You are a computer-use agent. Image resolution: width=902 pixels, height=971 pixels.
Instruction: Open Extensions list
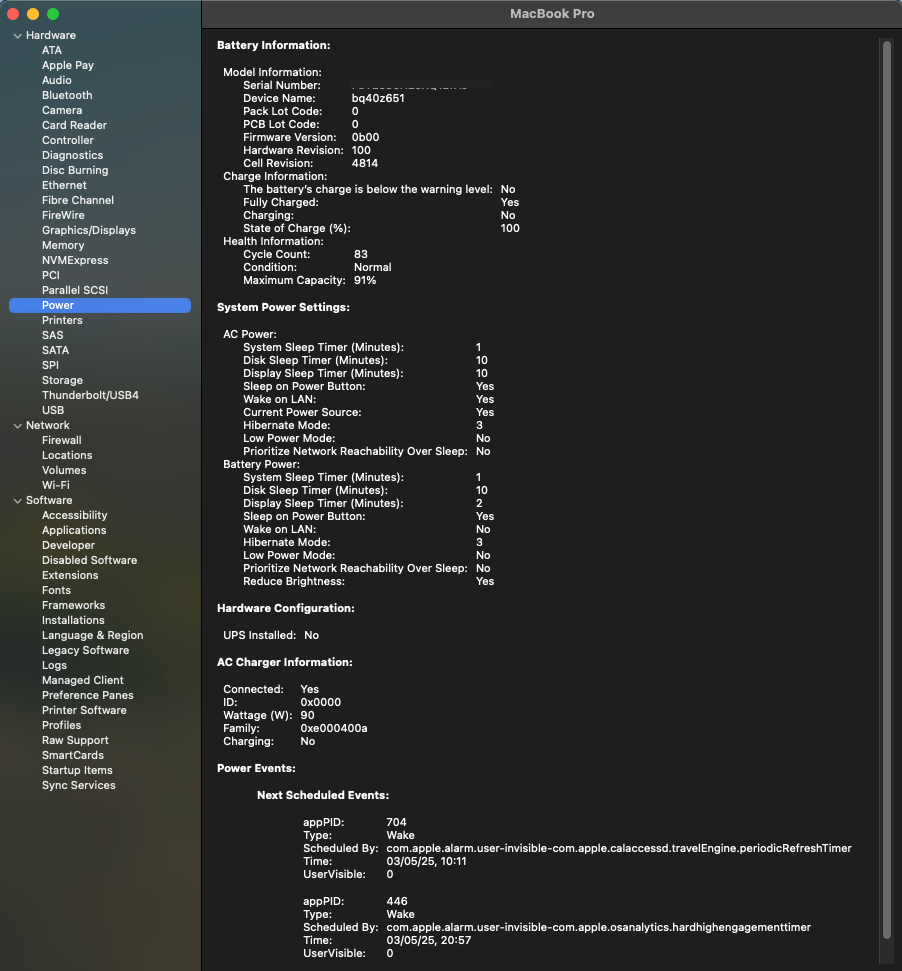[x=70, y=575]
